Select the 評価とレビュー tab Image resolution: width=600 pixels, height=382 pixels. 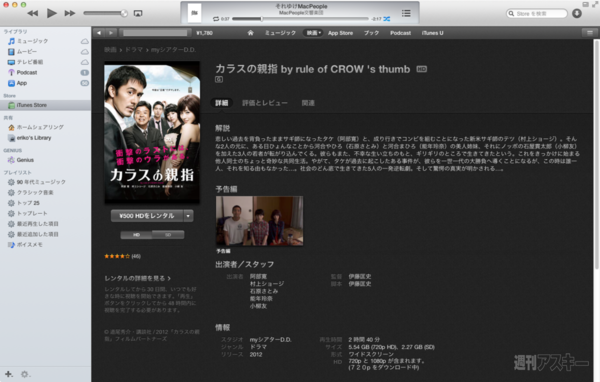(x=265, y=103)
